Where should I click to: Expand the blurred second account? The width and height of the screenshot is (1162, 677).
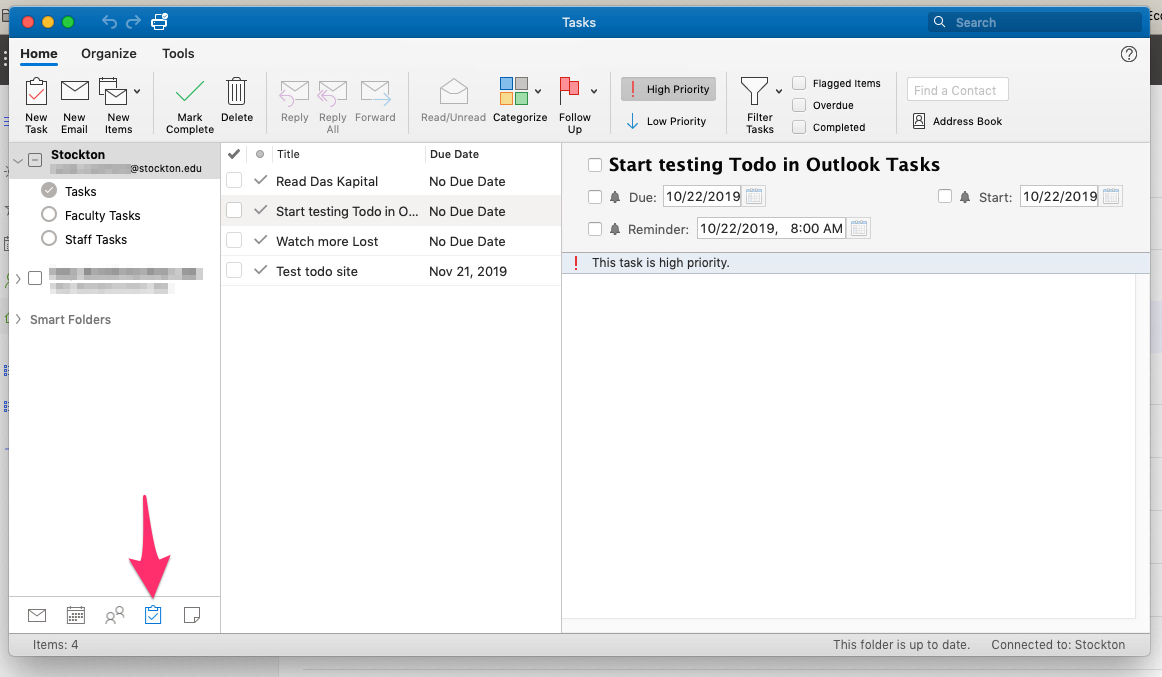click(18, 279)
